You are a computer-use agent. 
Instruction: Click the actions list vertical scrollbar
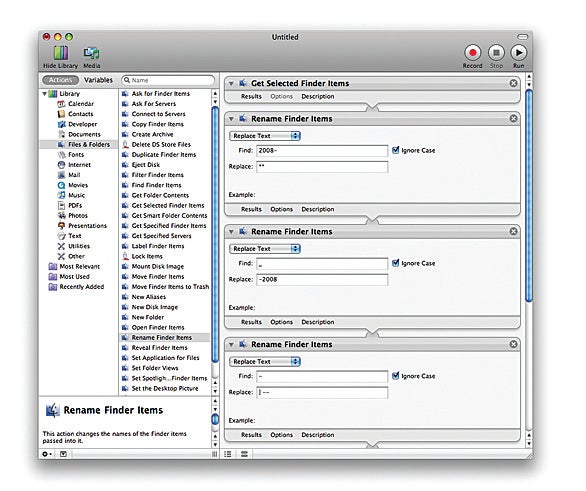click(215, 234)
